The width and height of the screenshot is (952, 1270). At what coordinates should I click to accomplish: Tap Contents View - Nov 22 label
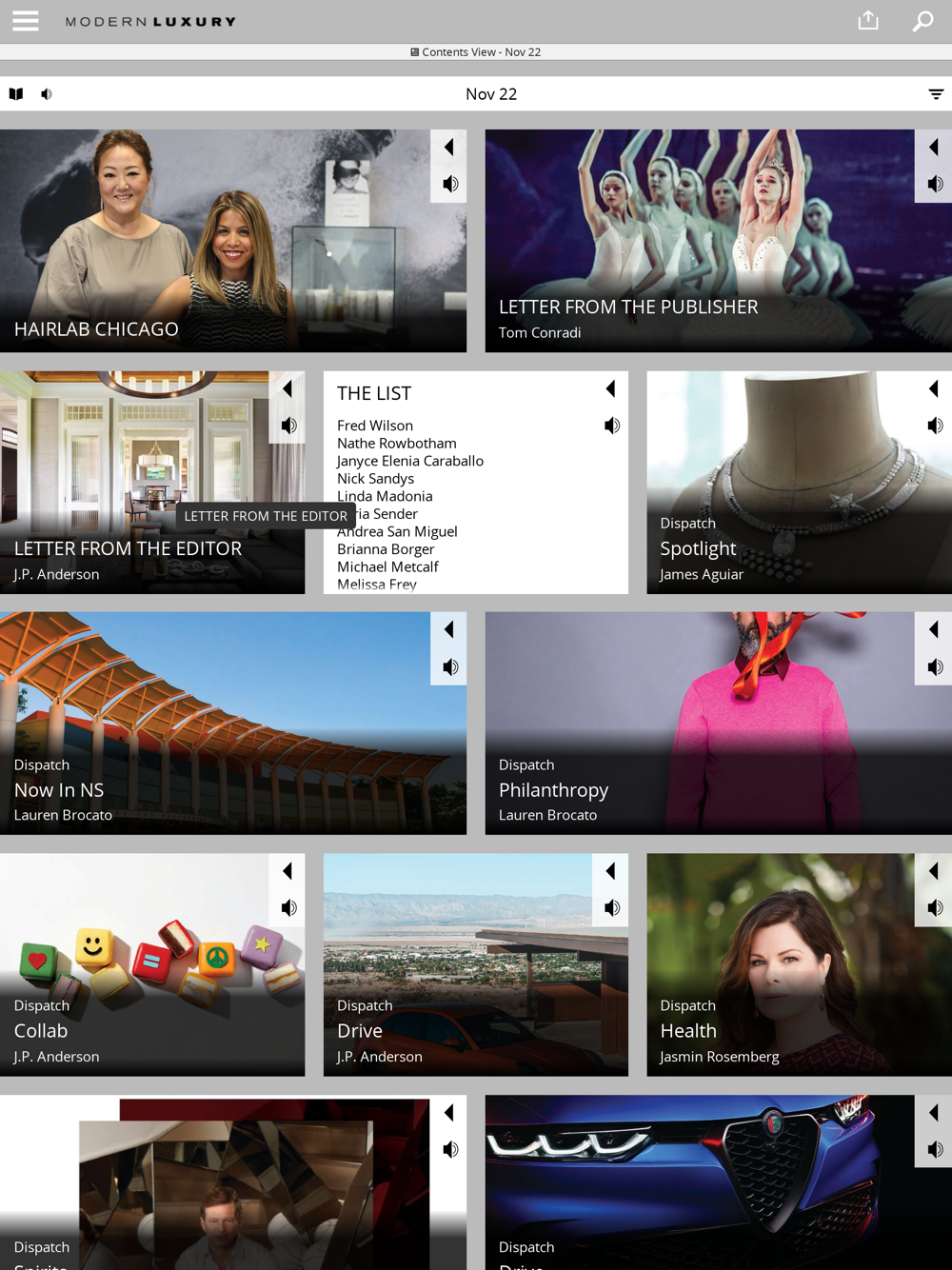pyautogui.click(x=476, y=52)
